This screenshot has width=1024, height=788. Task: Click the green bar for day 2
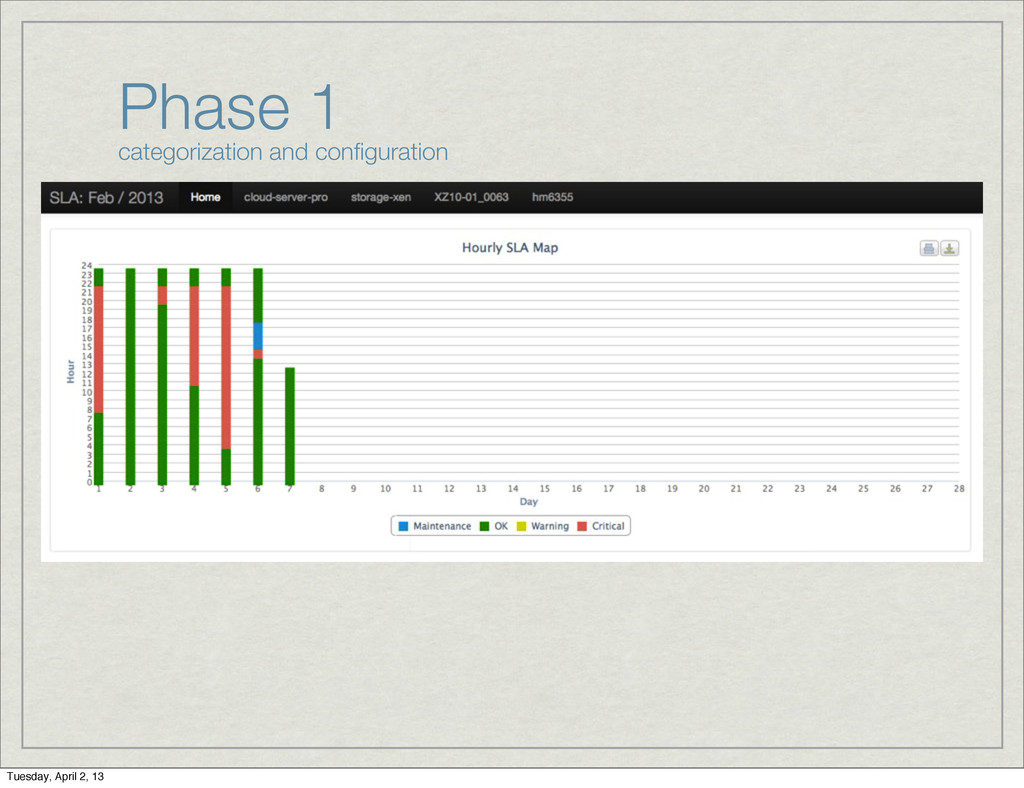point(131,377)
